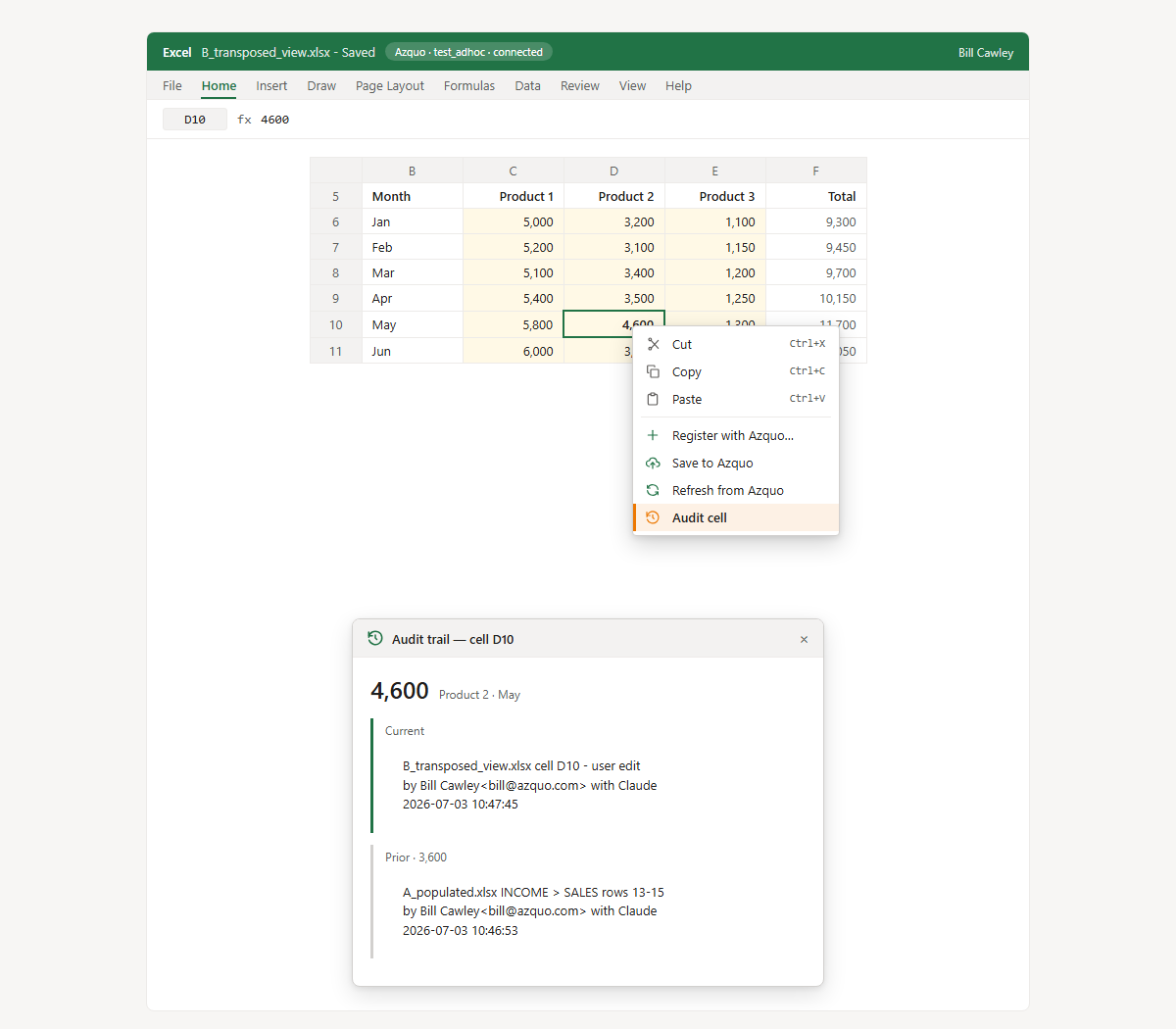The height and width of the screenshot is (1029, 1176).
Task: Click the cell containing 3,500
Action: [x=614, y=298]
